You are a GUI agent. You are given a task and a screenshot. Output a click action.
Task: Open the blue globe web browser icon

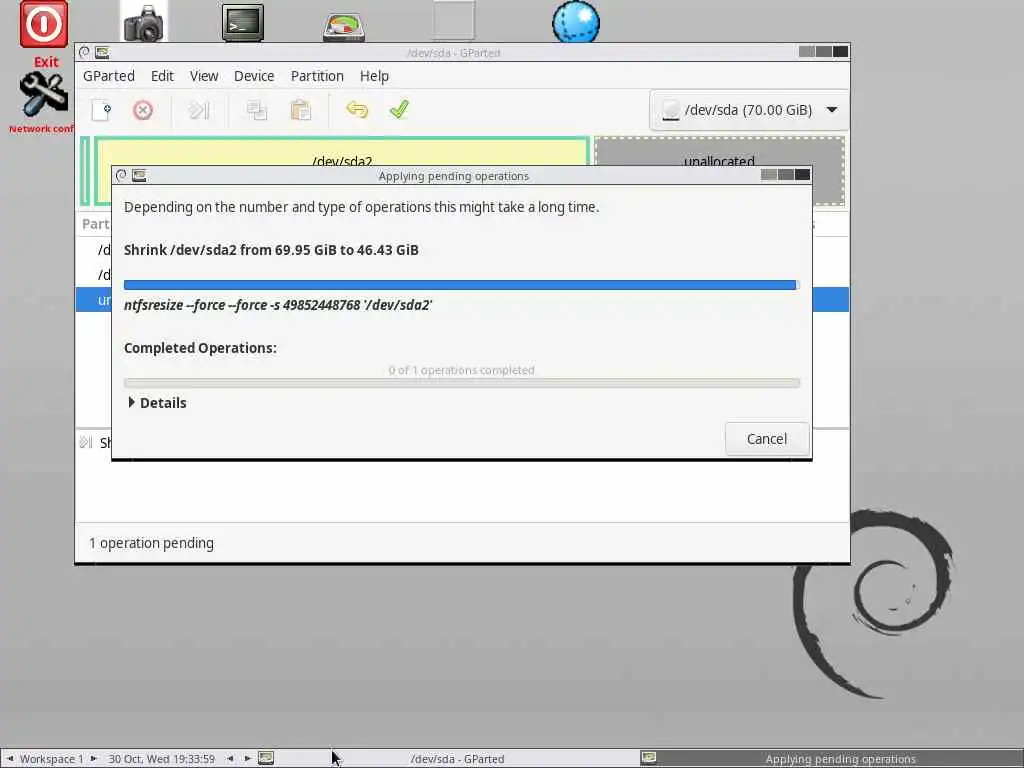[575, 22]
